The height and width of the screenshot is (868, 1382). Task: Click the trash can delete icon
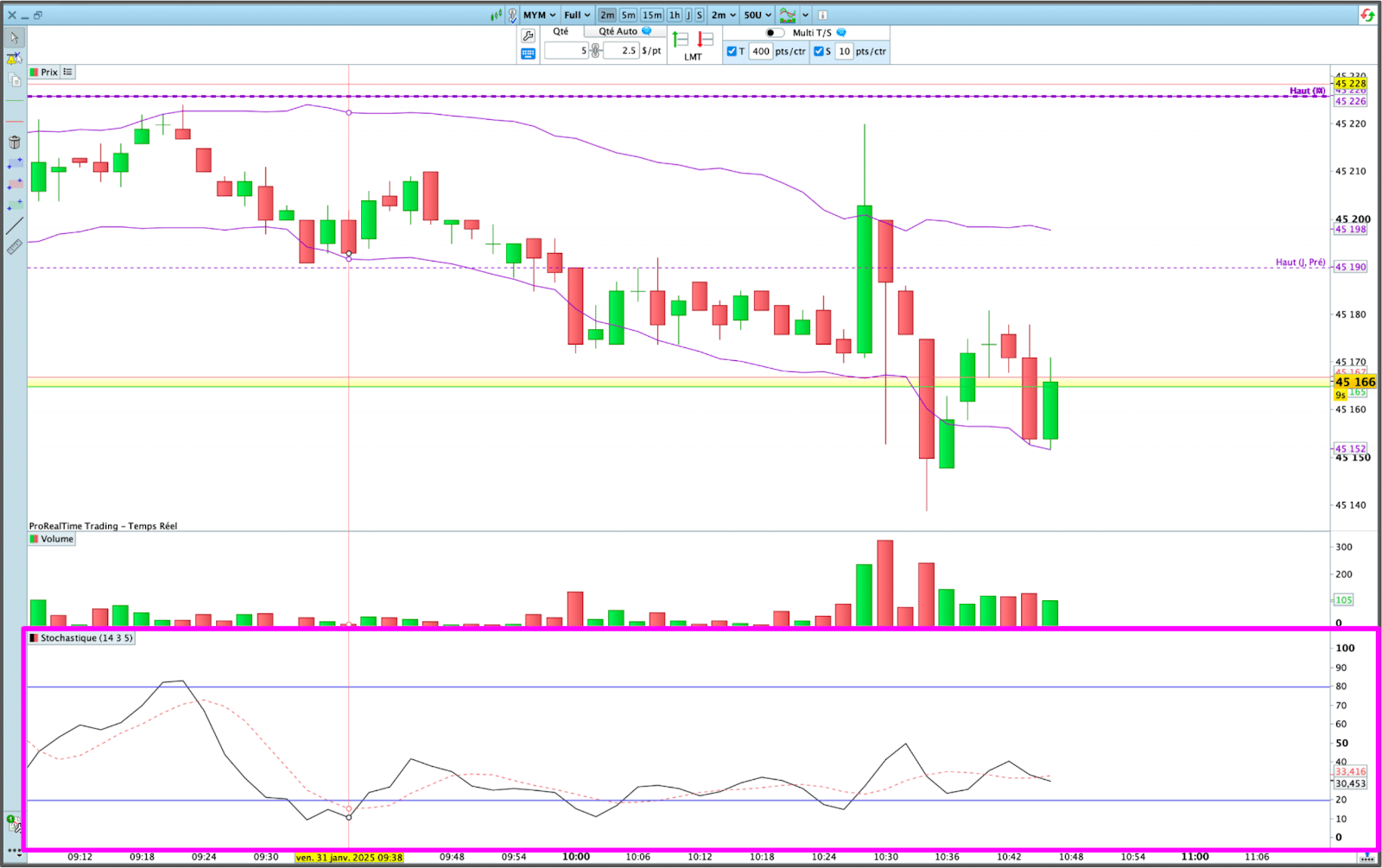(x=15, y=143)
